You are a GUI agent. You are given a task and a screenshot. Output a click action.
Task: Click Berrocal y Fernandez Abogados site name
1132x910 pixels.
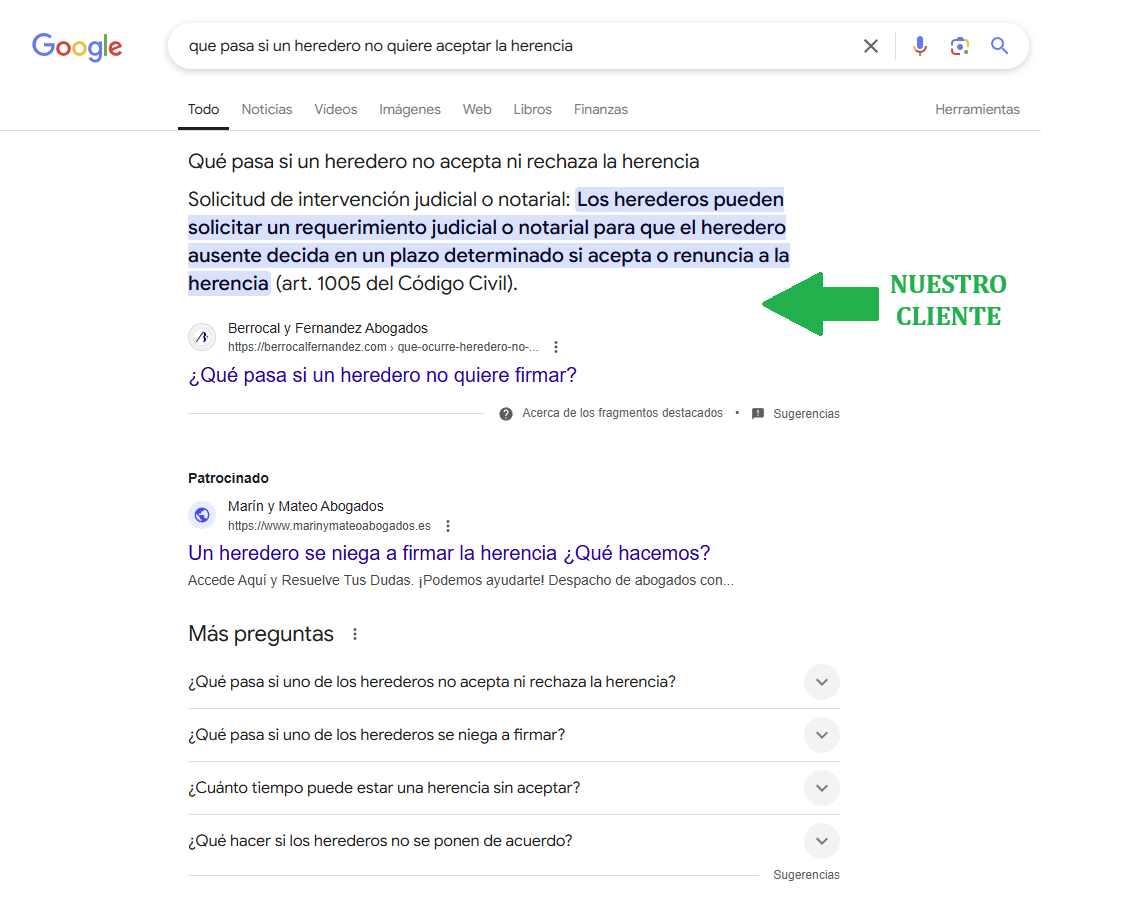pos(328,328)
